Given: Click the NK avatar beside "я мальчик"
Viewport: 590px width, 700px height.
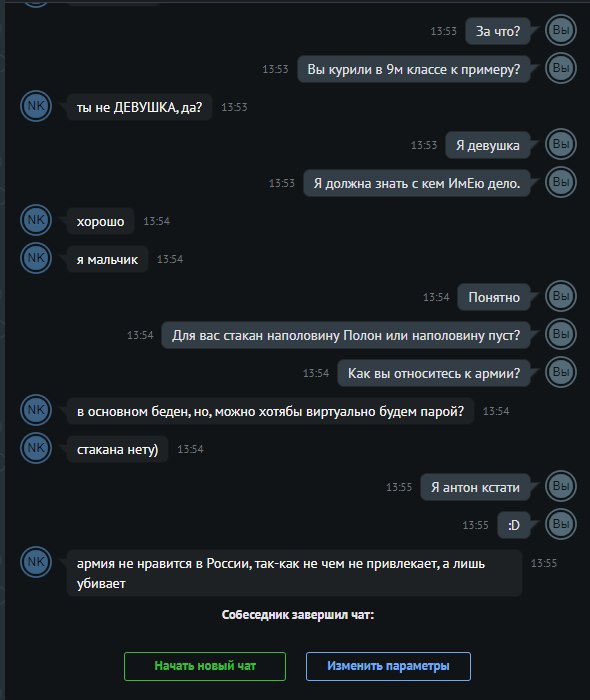Looking at the screenshot, I should [x=36, y=258].
